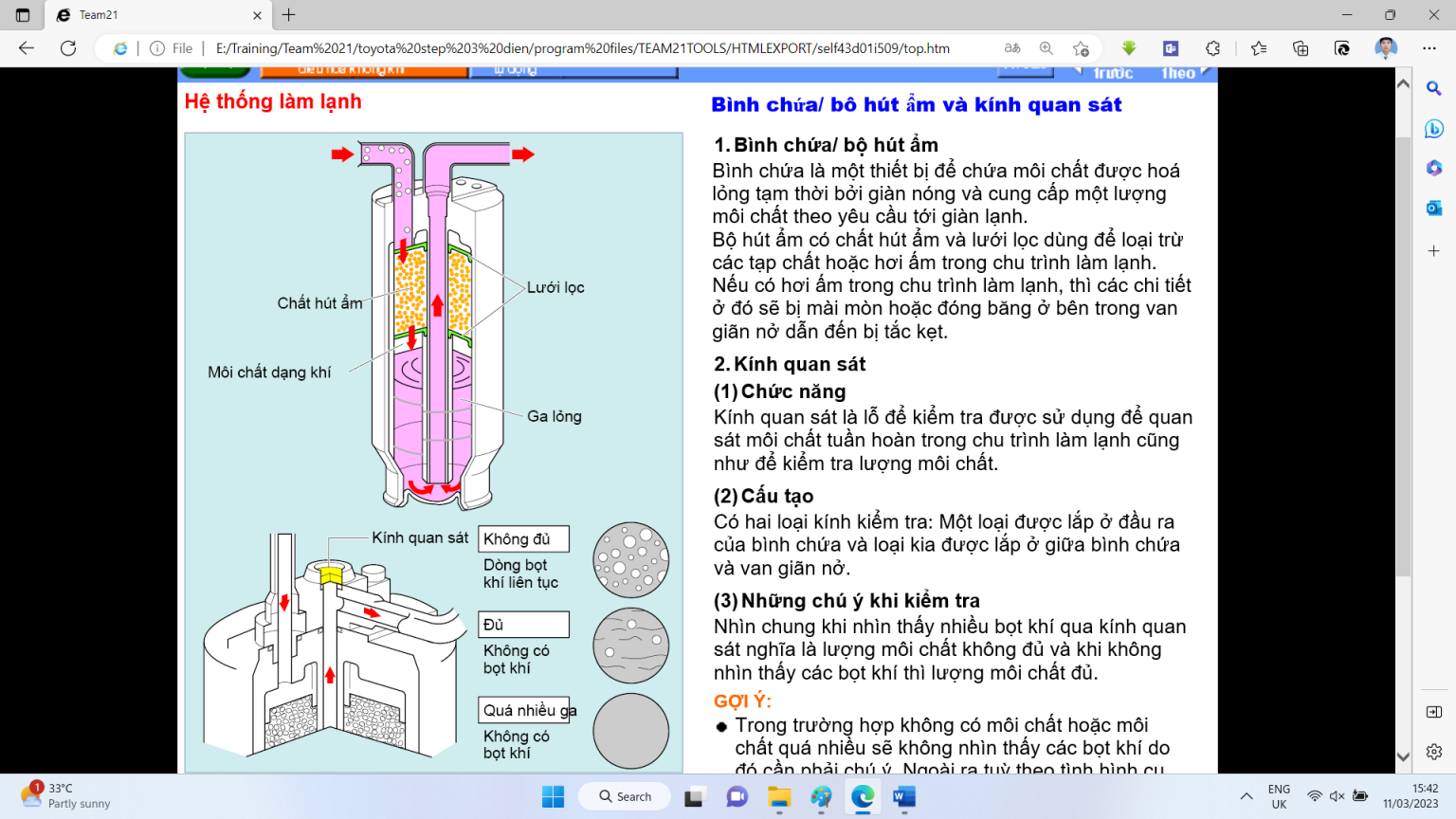Open the Extensions puzzle icon

click(x=1212, y=48)
